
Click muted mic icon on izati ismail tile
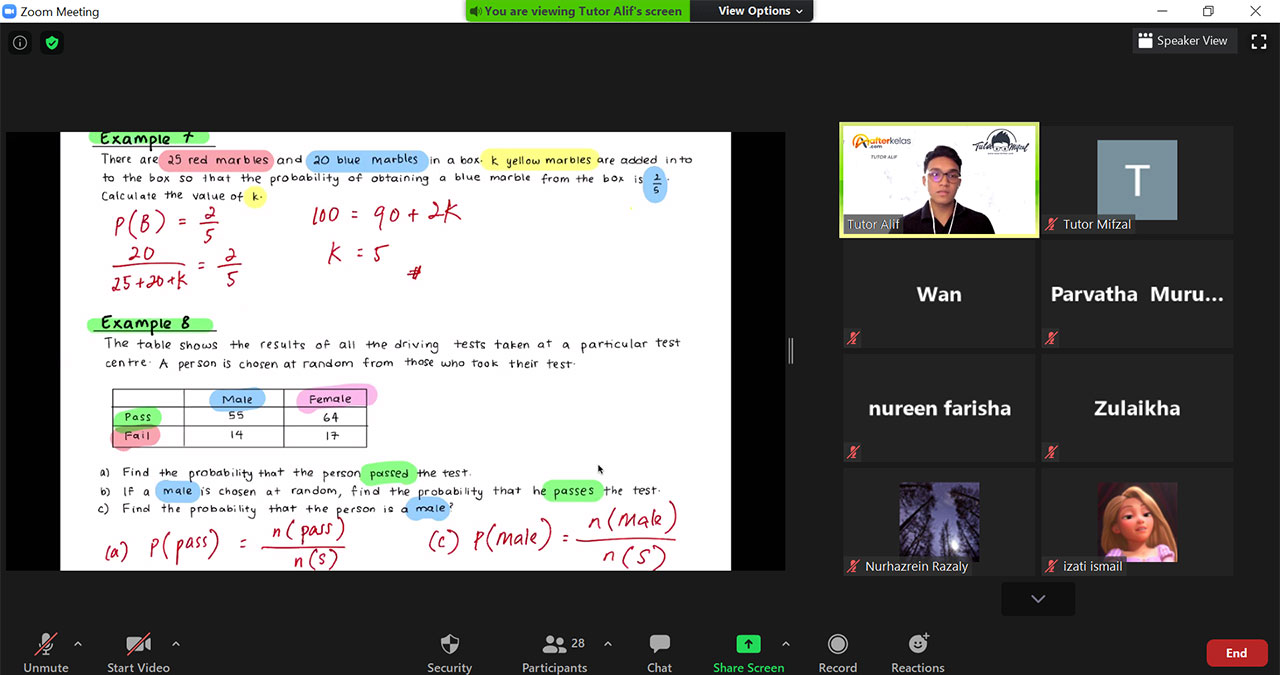click(1052, 566)
